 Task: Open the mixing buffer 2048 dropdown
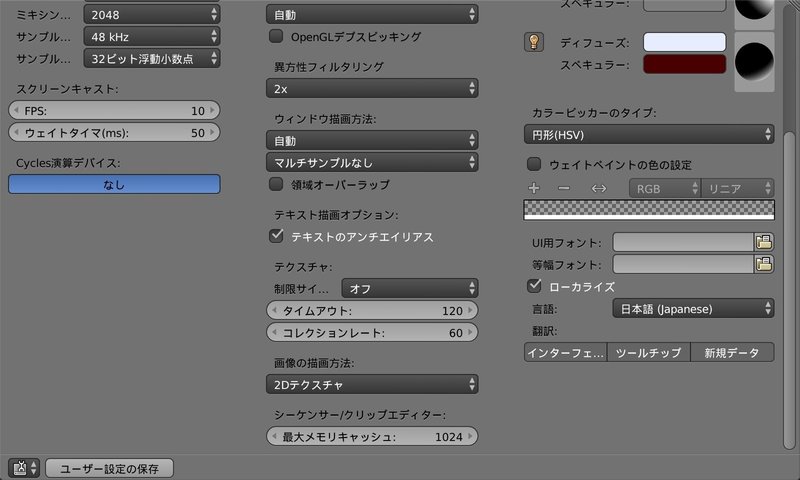click(152, 15)
